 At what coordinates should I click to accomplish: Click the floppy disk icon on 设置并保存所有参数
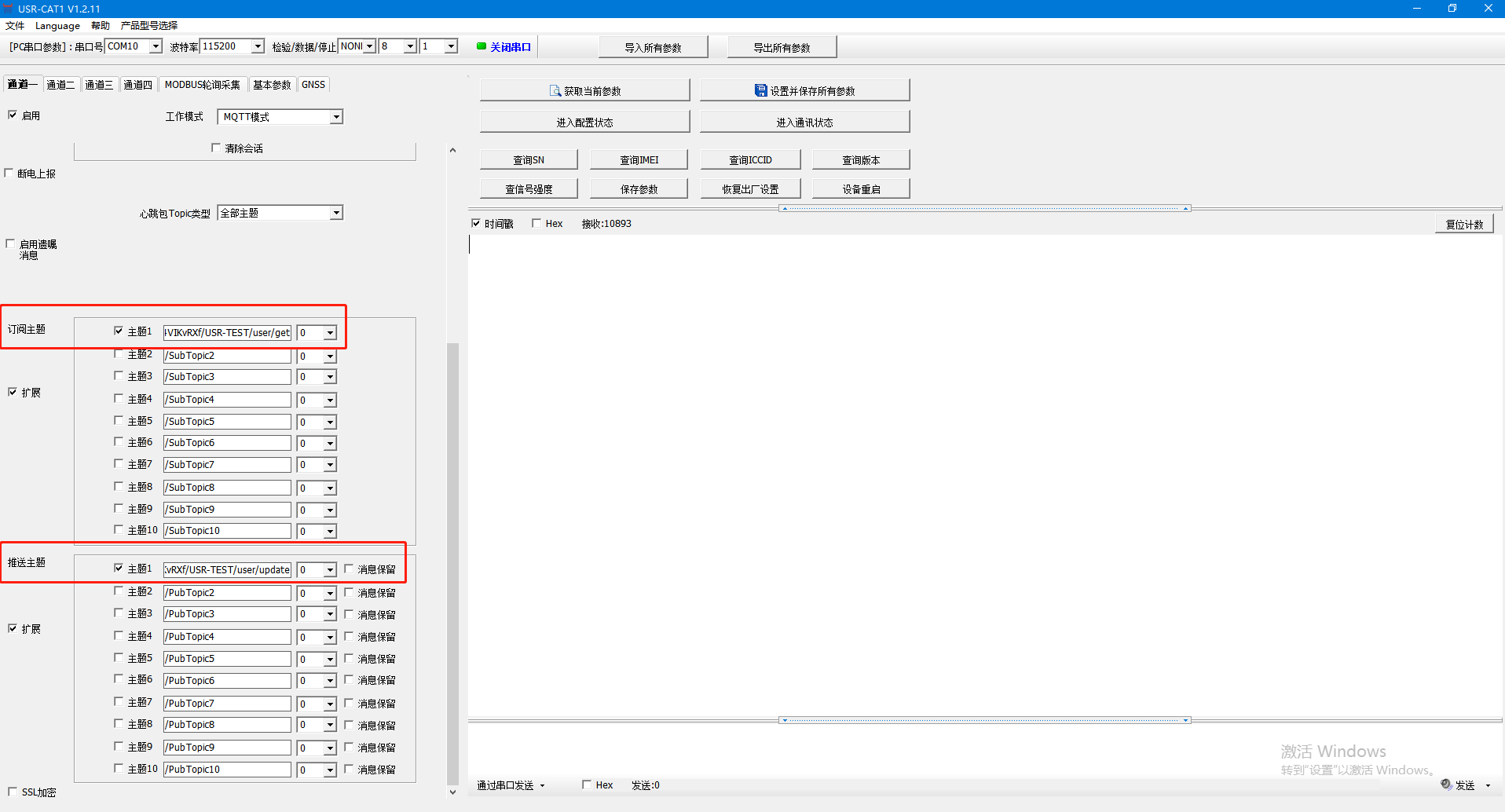[760, 91]
